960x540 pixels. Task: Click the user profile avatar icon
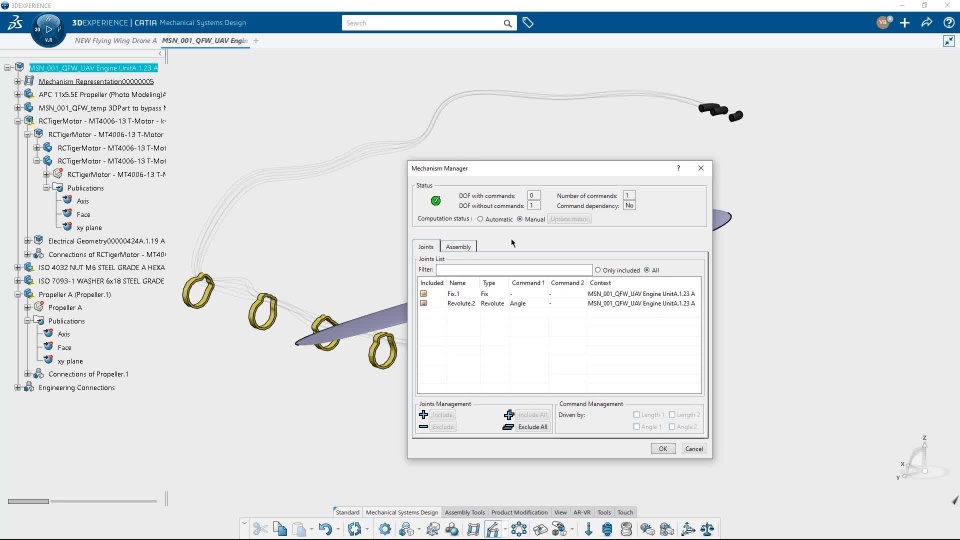[x=883, y=23]
